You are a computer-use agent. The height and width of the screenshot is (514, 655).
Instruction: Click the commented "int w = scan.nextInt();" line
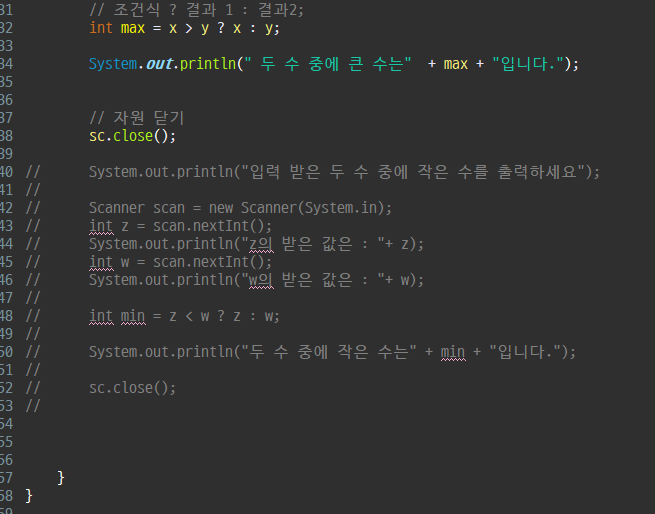click(180, 262)
